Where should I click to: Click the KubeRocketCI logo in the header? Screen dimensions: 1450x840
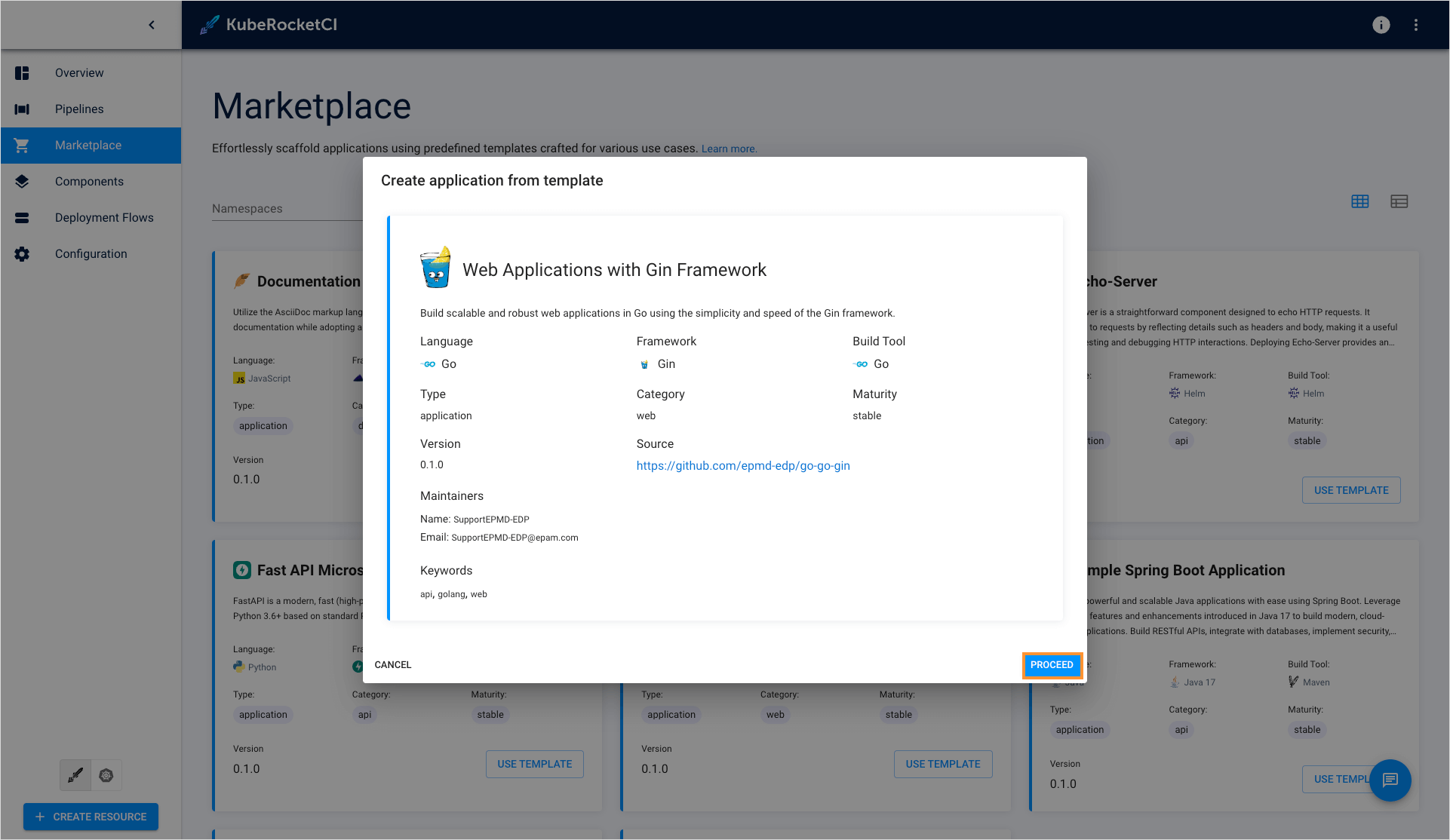tap(269, 24)
